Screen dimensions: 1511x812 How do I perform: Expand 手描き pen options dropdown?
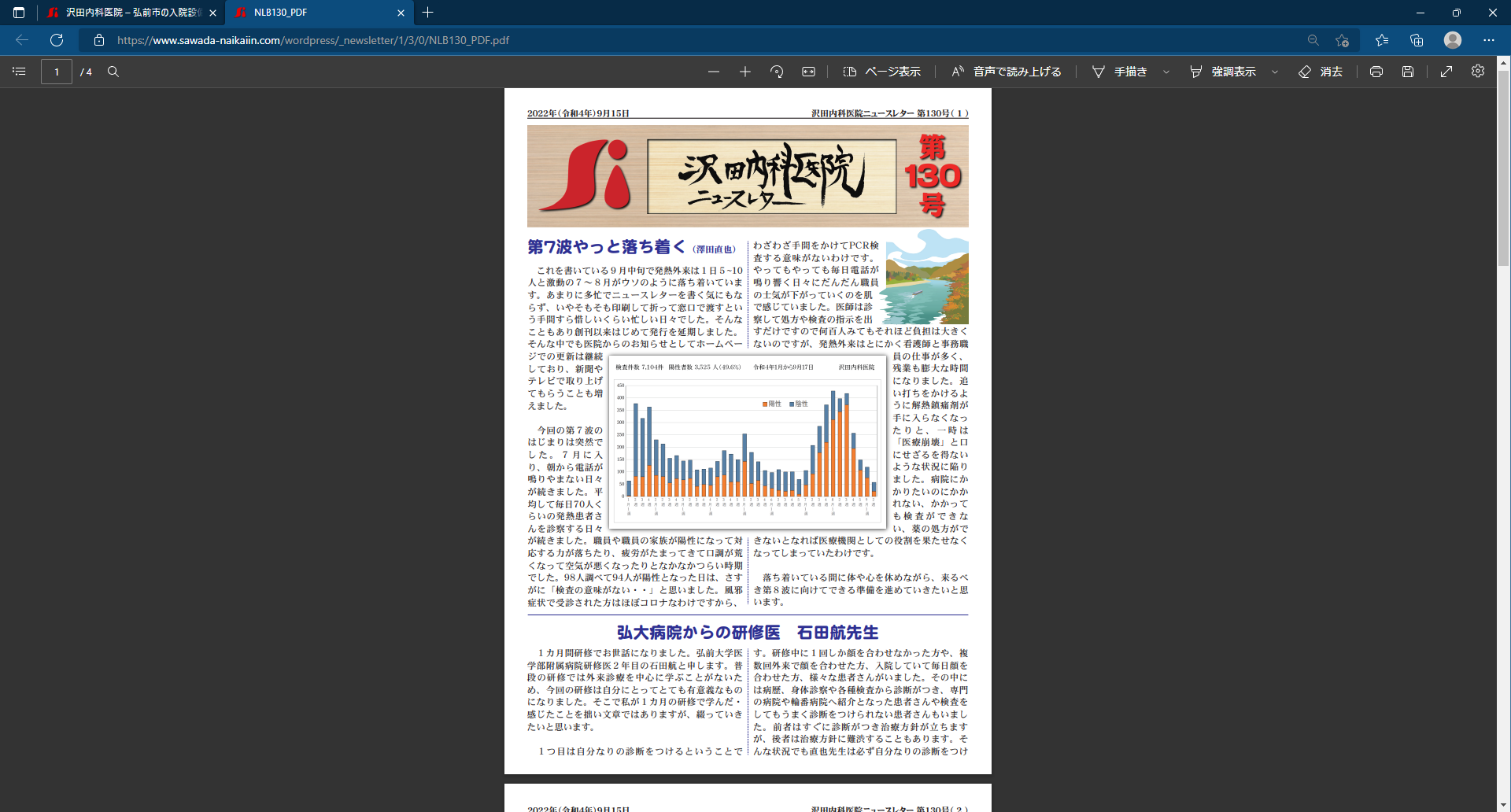point(1166,72)
